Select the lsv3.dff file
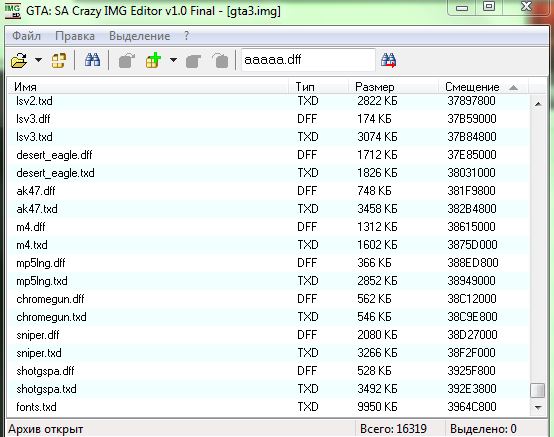554x437 pixels. coord(268,119)
